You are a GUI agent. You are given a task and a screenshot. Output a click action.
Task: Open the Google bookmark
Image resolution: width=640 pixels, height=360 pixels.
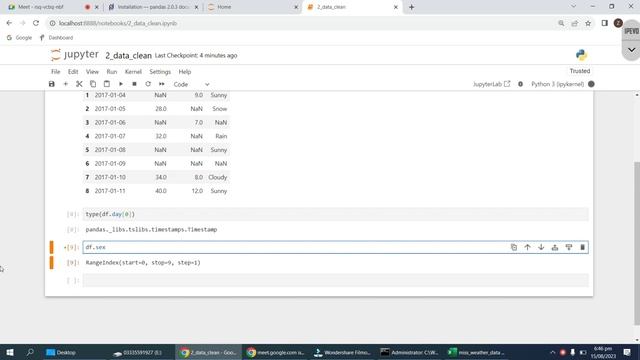19,38
